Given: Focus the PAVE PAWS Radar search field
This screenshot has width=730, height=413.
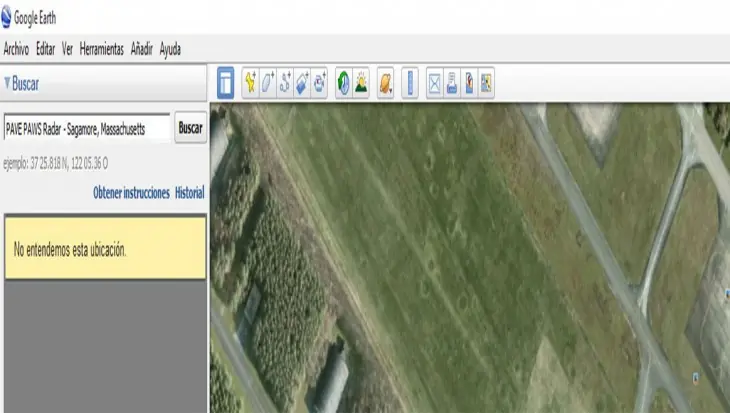Looking at the screenshot, I should pyautogui.click(x=87, y=128).
